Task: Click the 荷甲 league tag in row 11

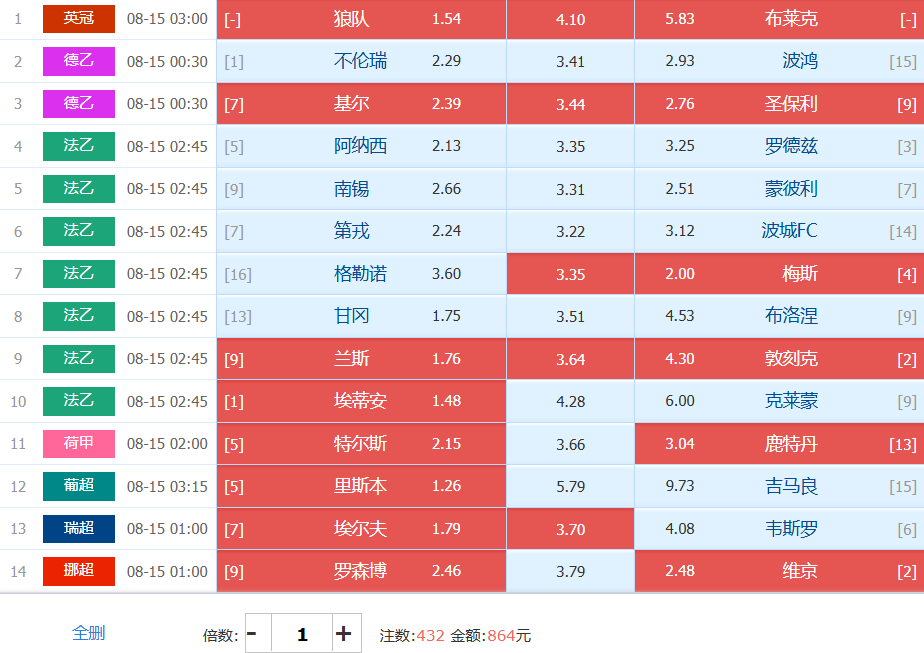Action: [x=79, y=443]
